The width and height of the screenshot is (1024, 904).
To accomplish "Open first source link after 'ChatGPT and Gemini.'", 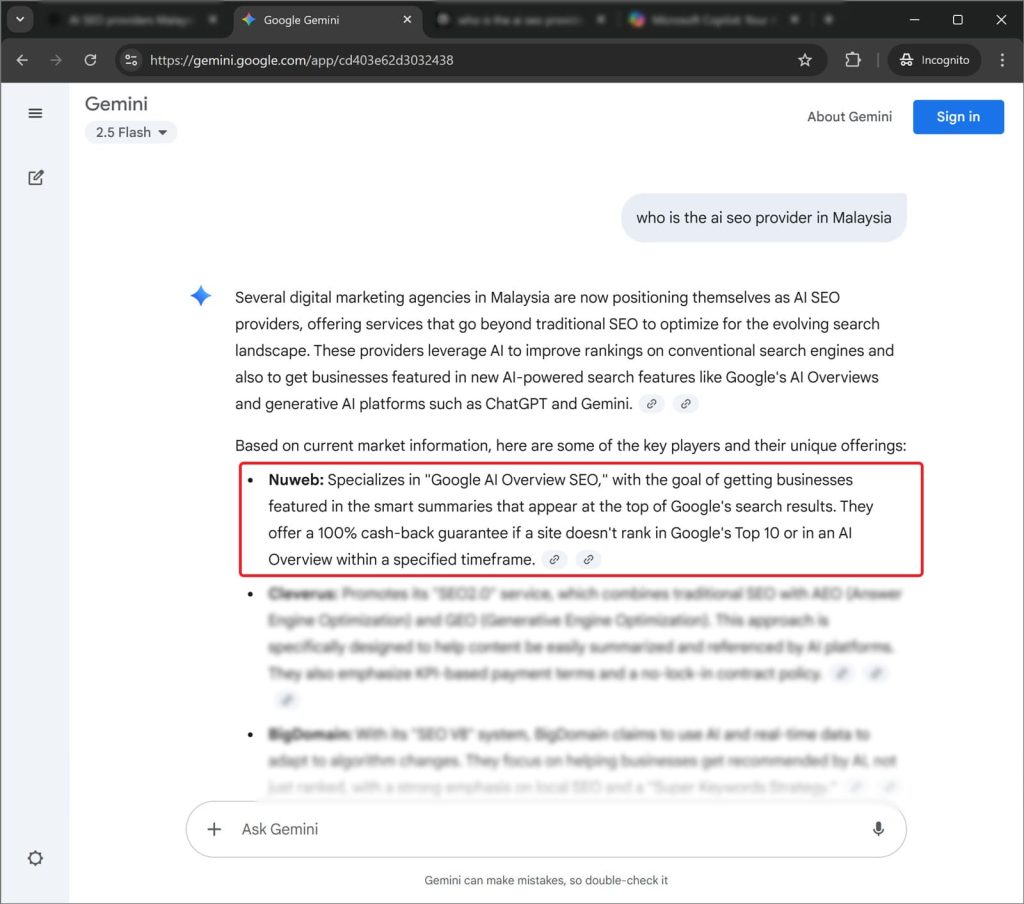I will (651, 404).
